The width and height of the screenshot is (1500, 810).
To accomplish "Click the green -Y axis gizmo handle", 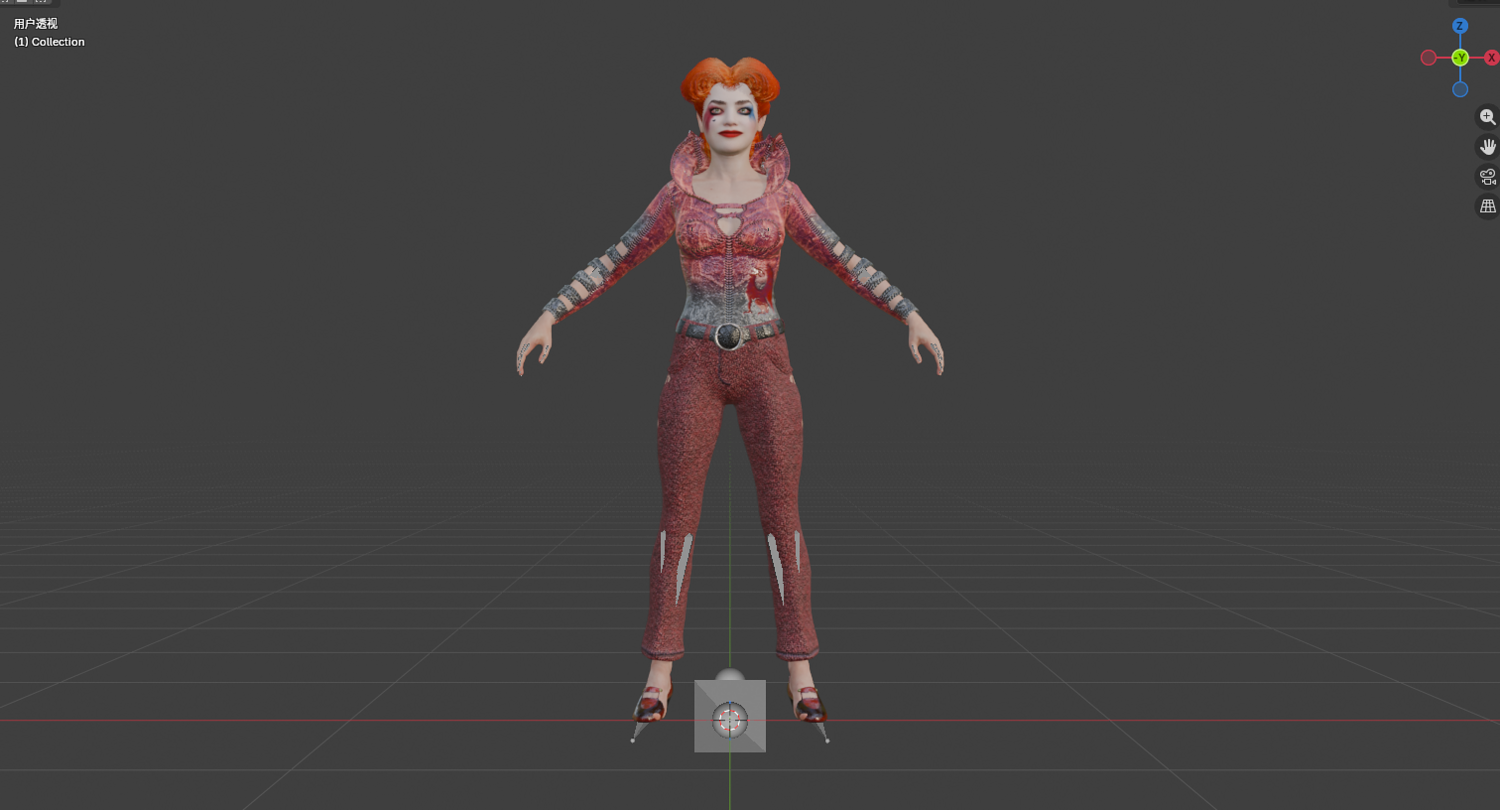I will [1460, 58].
